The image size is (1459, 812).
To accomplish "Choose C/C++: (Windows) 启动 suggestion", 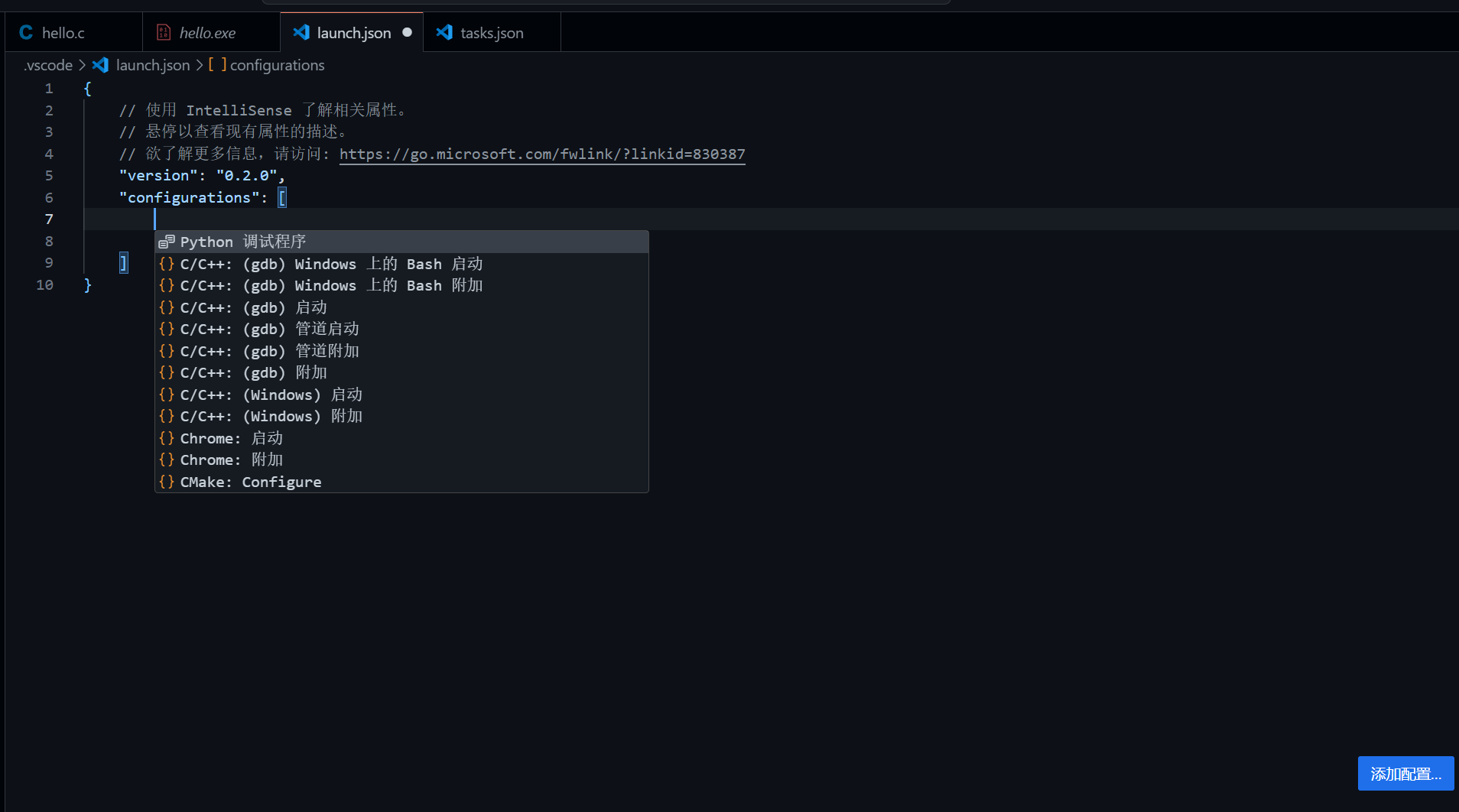I will (271, 395).
